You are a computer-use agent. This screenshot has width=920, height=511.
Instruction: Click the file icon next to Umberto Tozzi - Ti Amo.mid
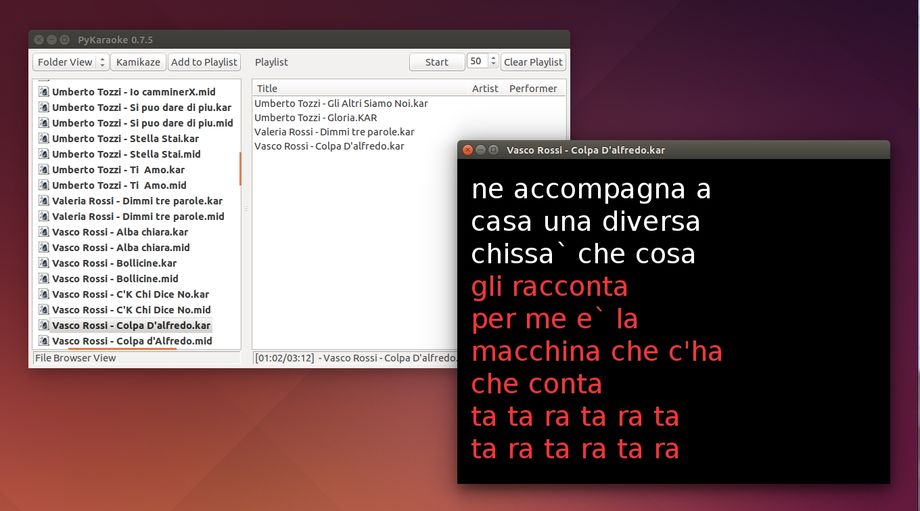(x=44, y=186)
